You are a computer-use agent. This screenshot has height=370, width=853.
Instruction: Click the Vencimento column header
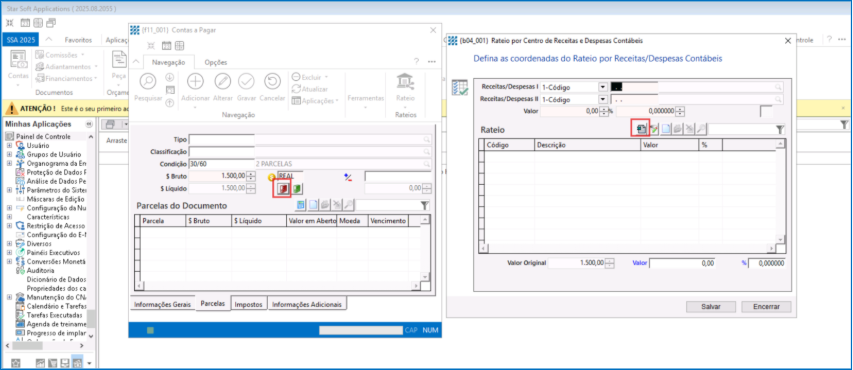[x=388, y=221]
